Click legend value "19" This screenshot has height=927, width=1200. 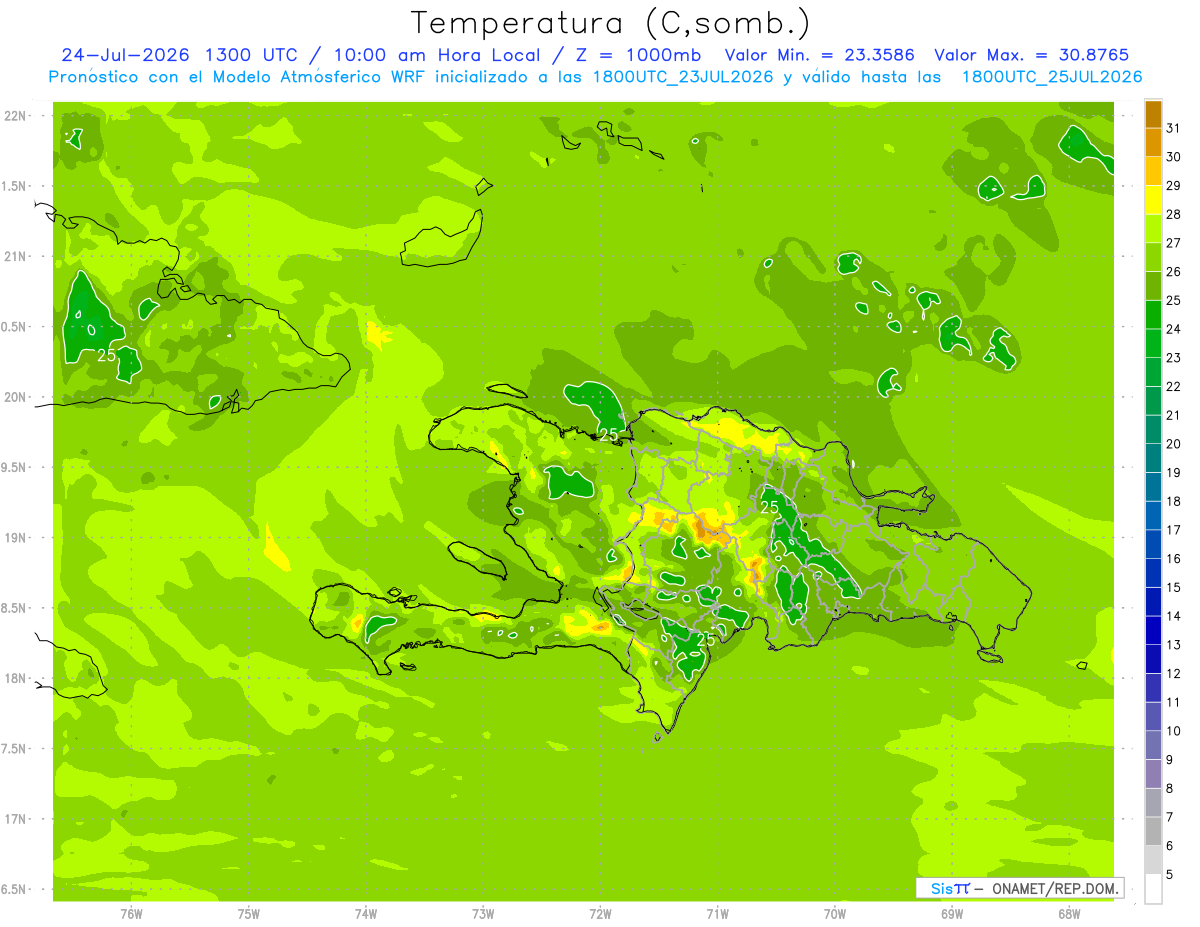(x=1173, y=473)
